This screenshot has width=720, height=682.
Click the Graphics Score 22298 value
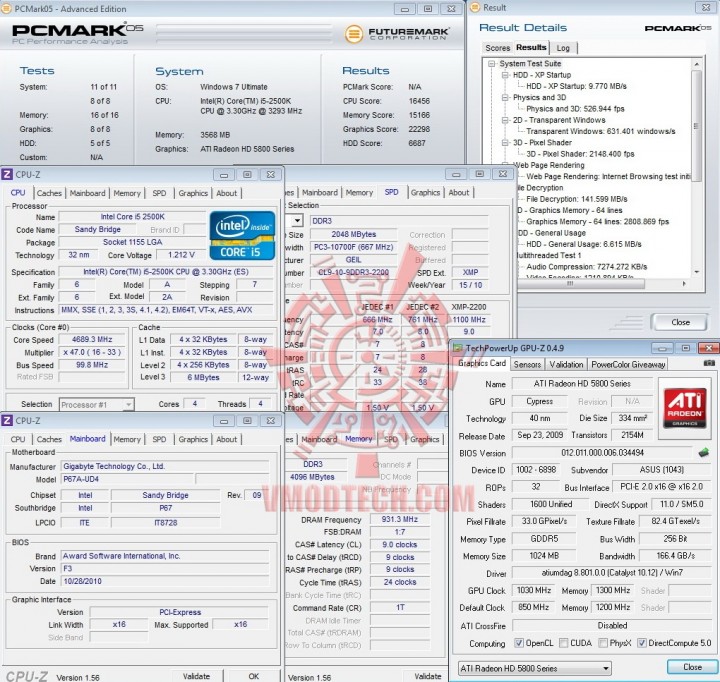tap(419, 129)
